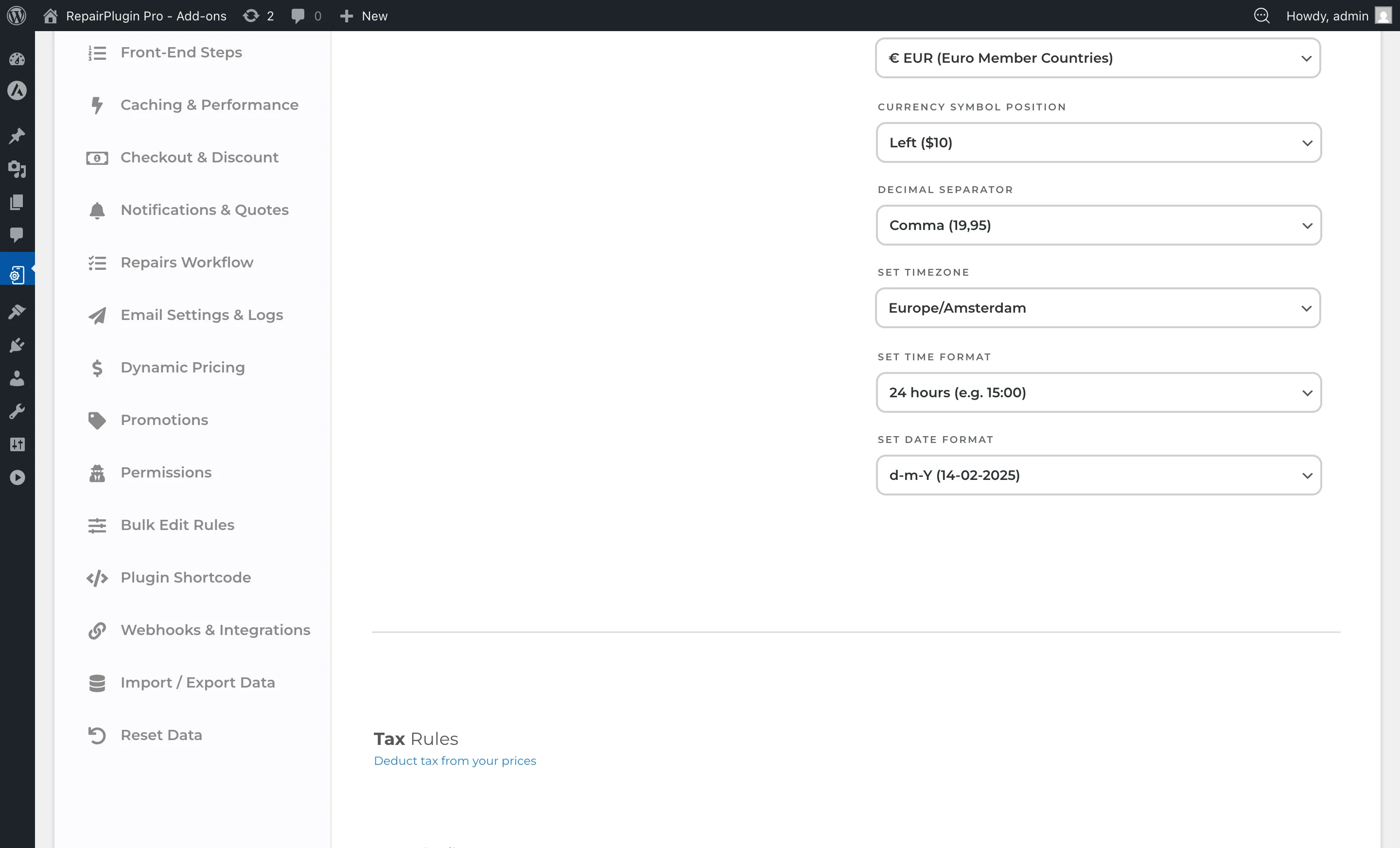Click the plus New icon
The image size is (1400, 848).
[347, 16]
